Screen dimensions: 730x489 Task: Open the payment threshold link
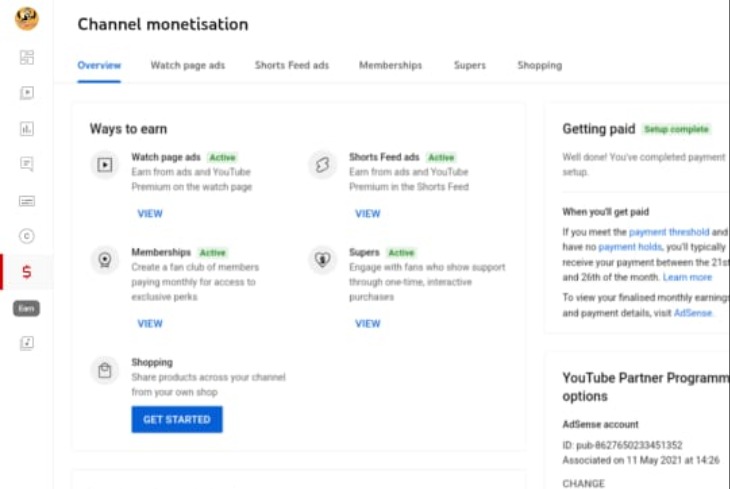669,232
